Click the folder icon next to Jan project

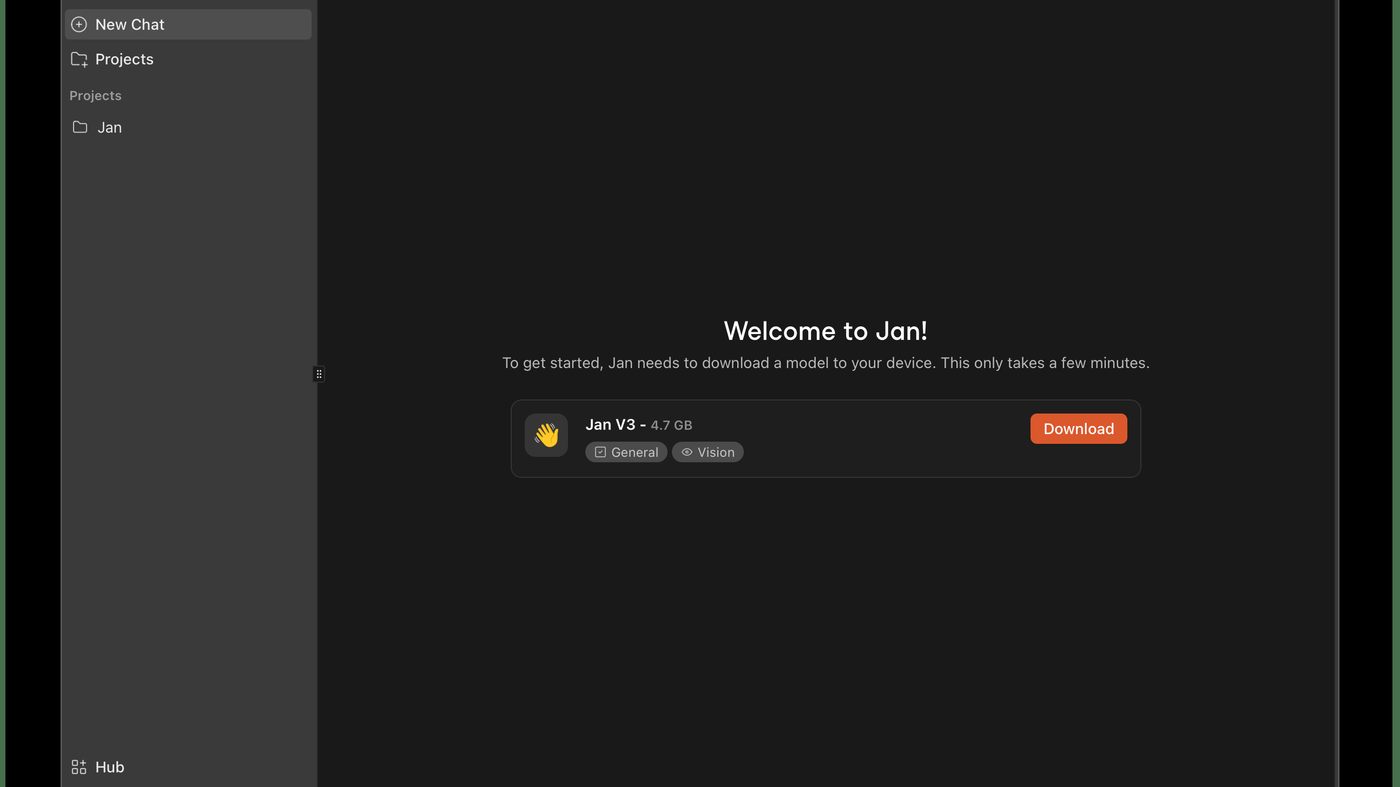tap(80, 127)
